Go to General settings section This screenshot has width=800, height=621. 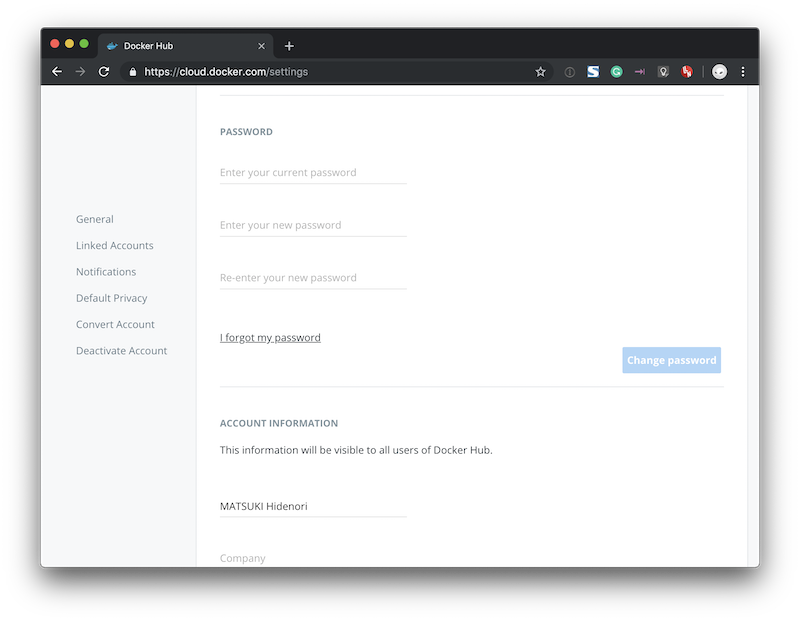point(95,219)
